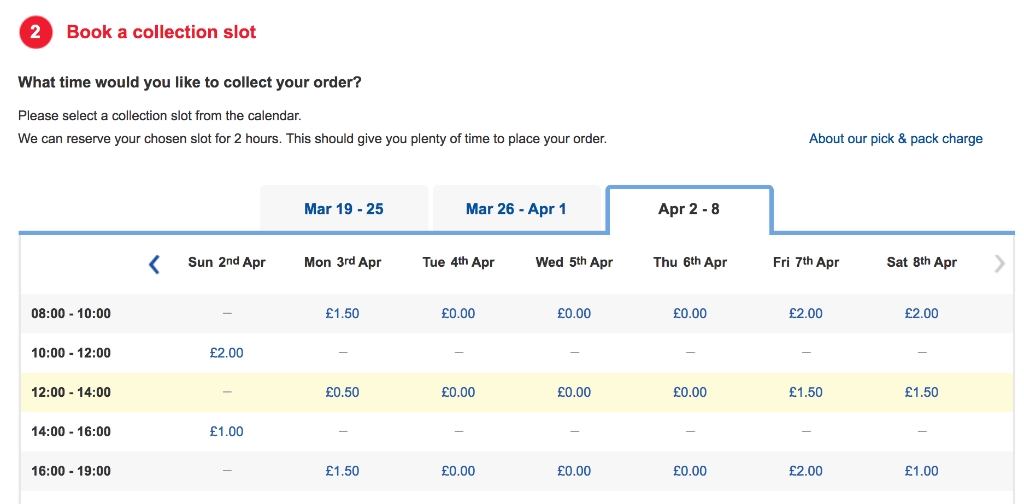Viewport: 1024px width, 504px height.
Task: Choose Thursday 16:00 - 19:00 free slot
Action: tap(690, 471)
